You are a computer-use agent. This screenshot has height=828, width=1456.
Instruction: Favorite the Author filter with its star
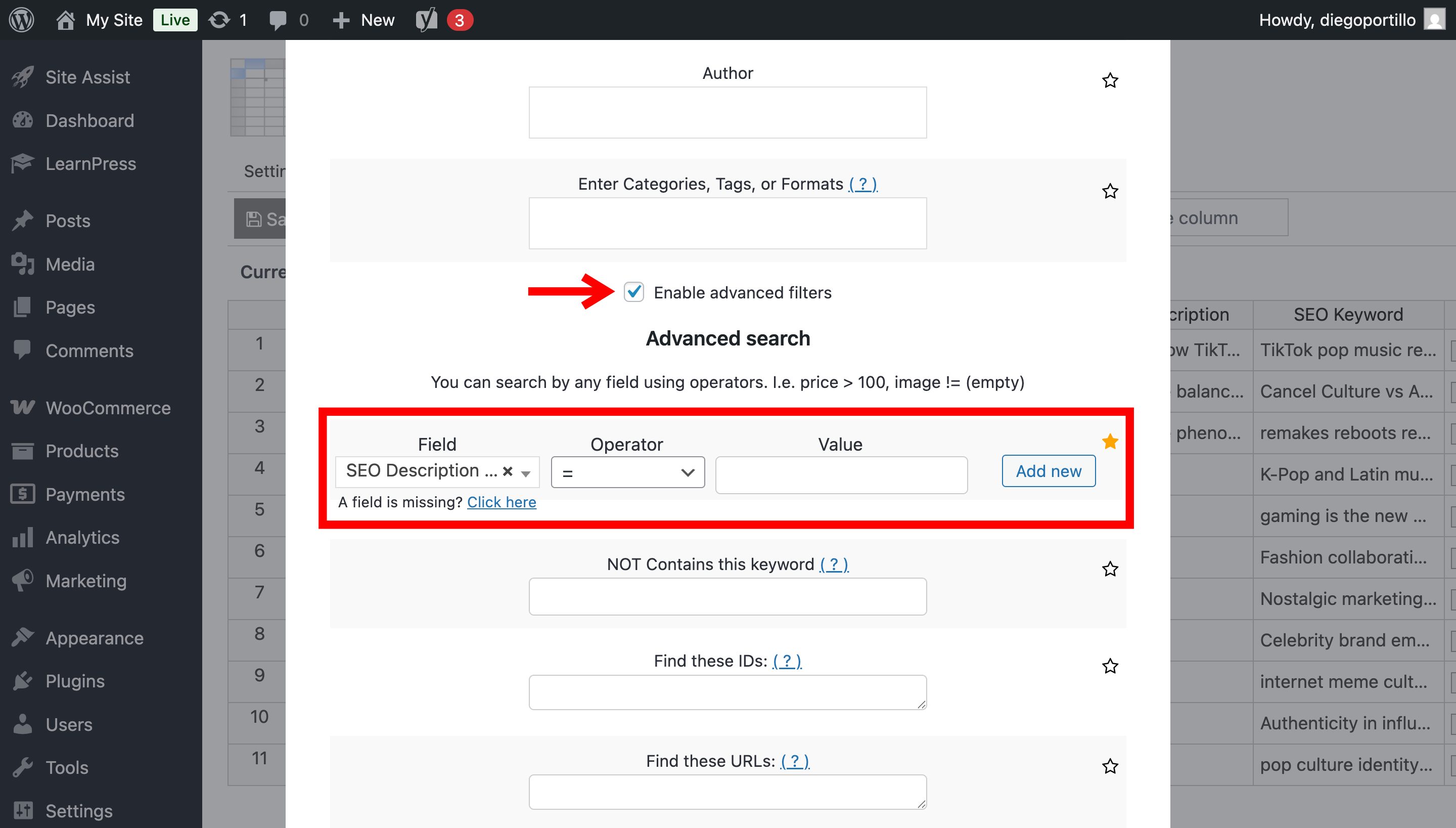(x=1110, y=81)
